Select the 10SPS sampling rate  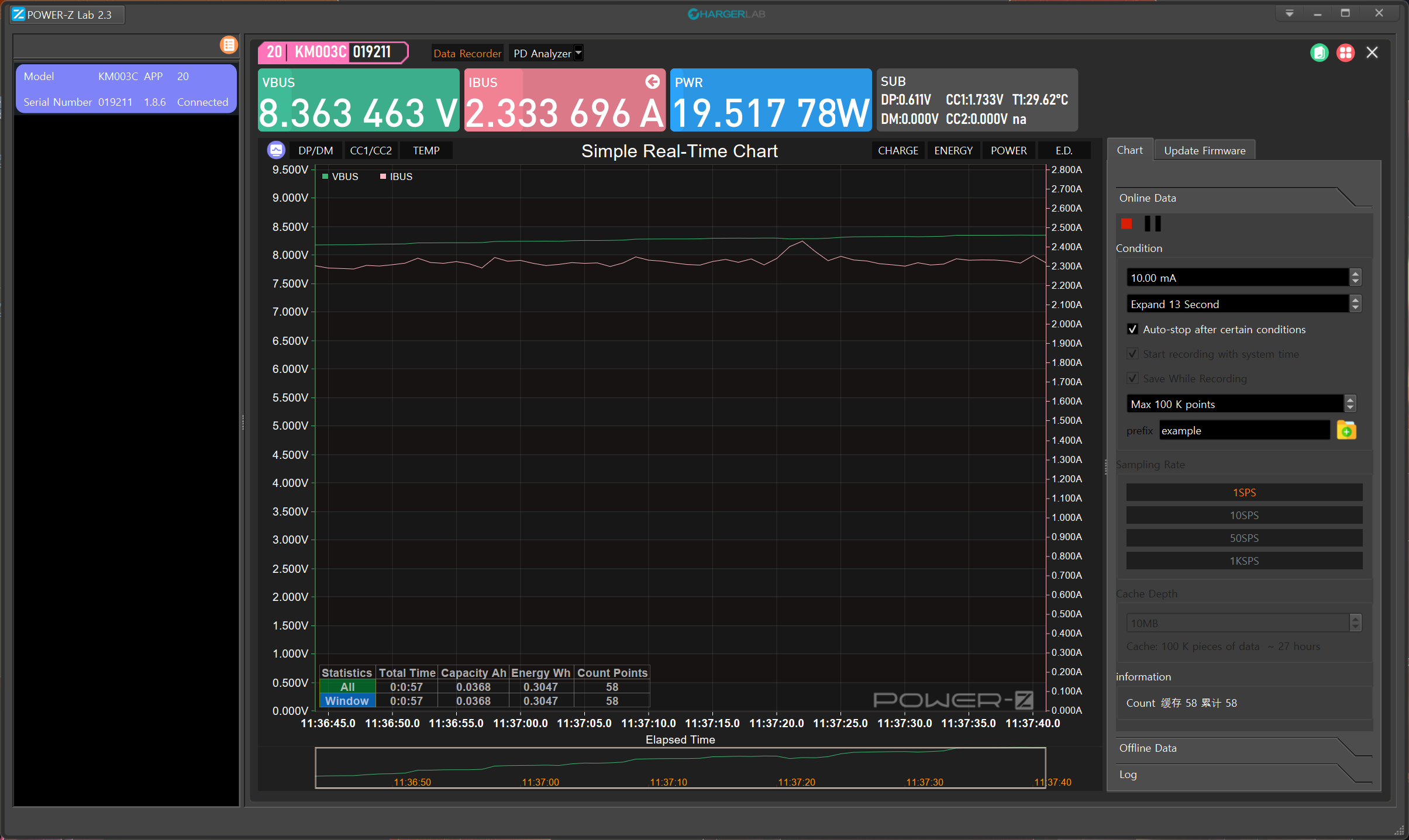(x=1243, y=515)
